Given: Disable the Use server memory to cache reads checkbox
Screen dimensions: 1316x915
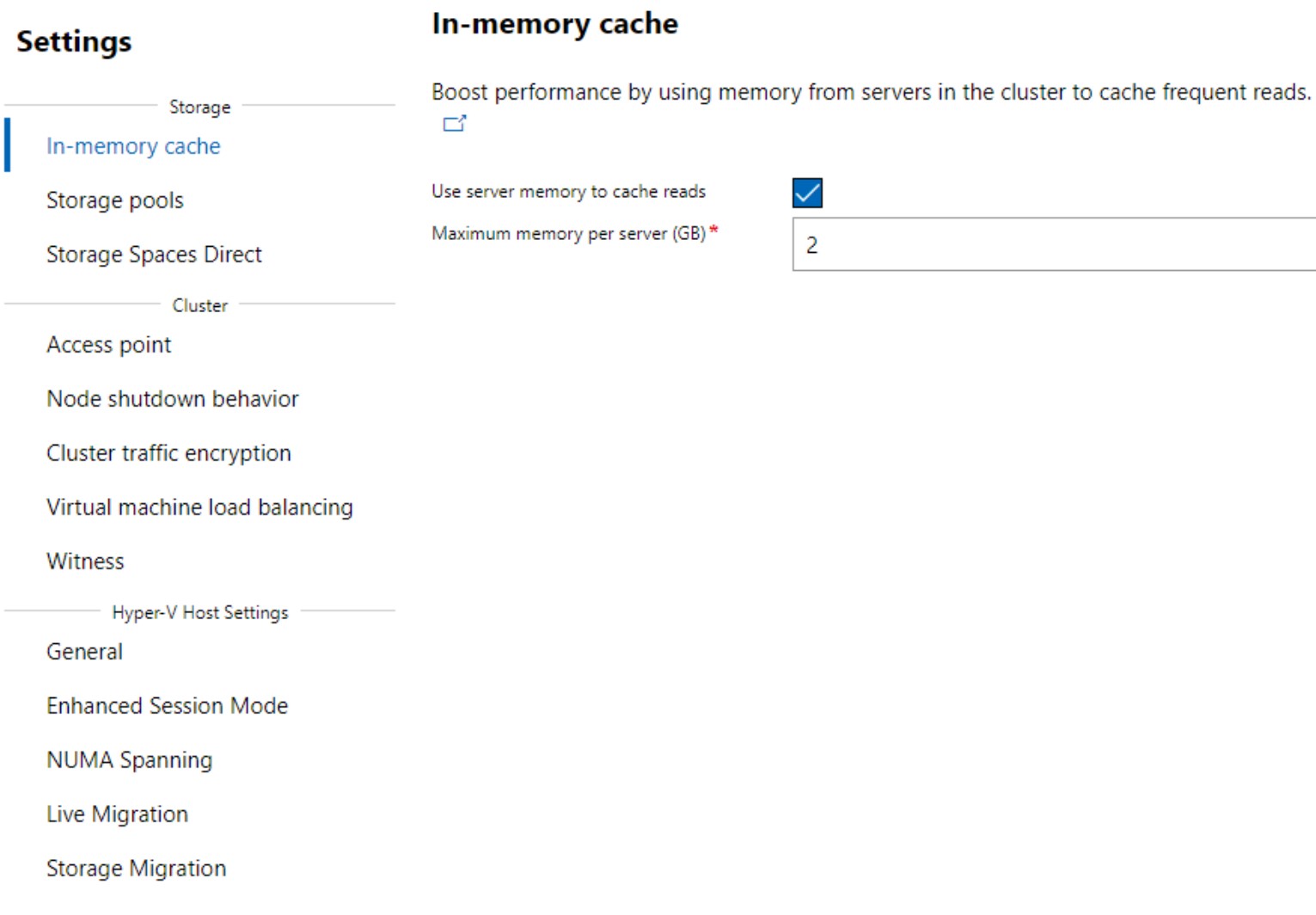Looking at the screenshot, I should pos(806,191).
